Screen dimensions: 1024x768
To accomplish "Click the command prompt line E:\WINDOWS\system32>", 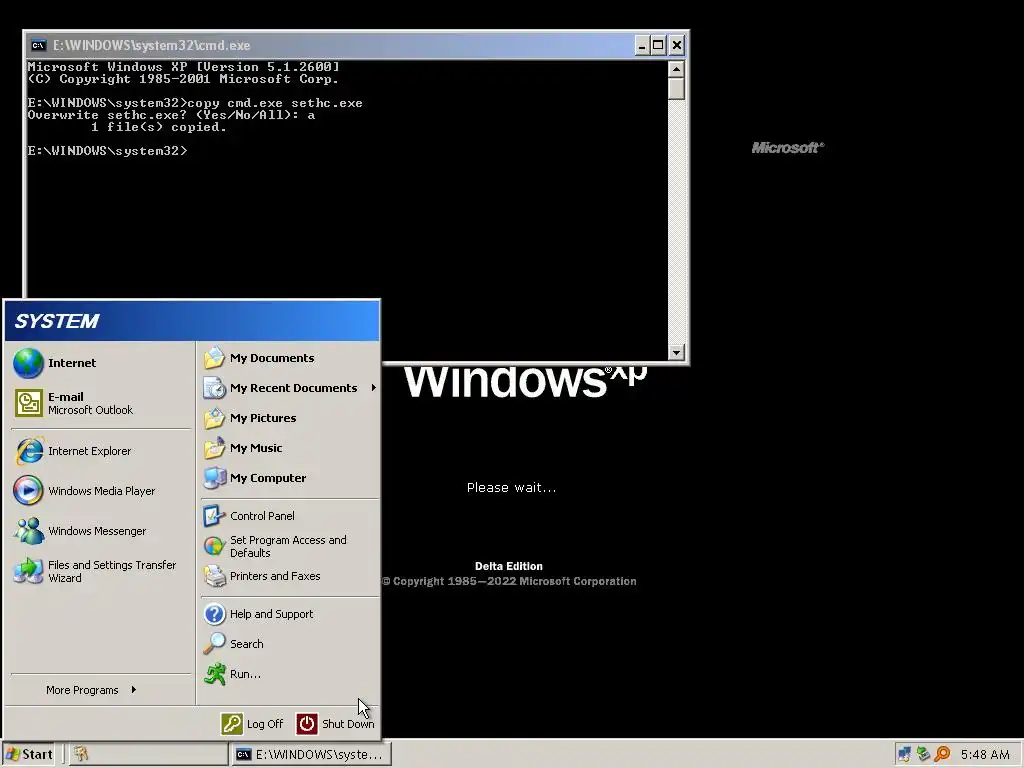I will pyautogui.click(x=107, y=151).
